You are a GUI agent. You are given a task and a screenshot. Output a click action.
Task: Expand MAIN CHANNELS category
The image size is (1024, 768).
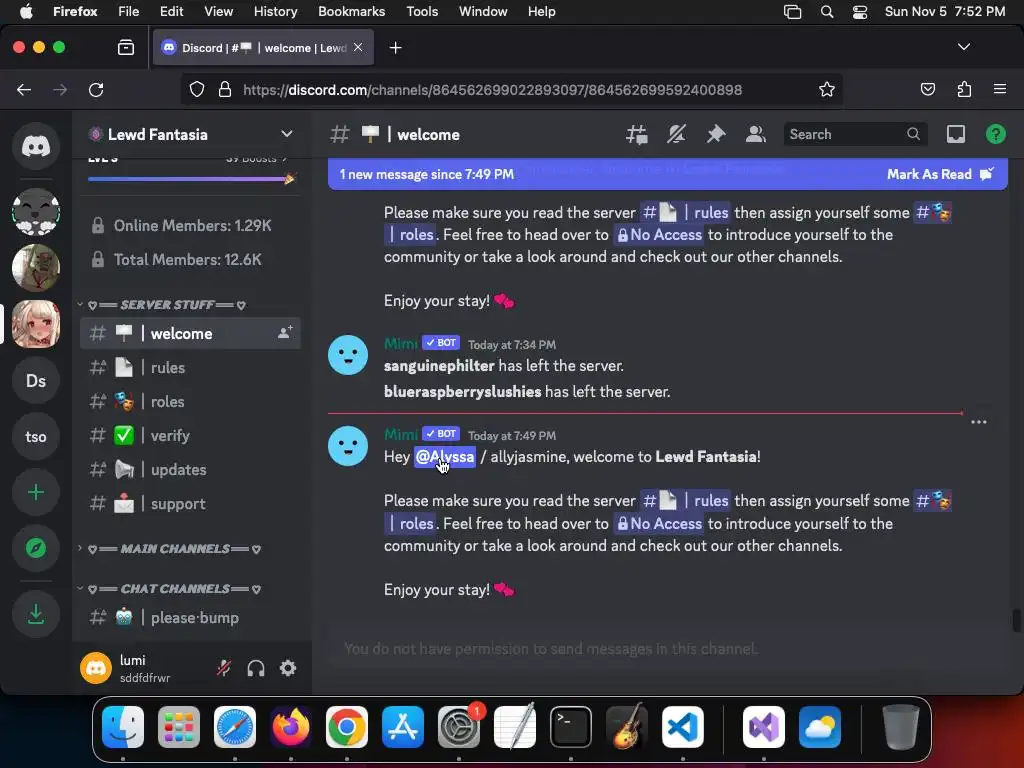tap(170, 549)
